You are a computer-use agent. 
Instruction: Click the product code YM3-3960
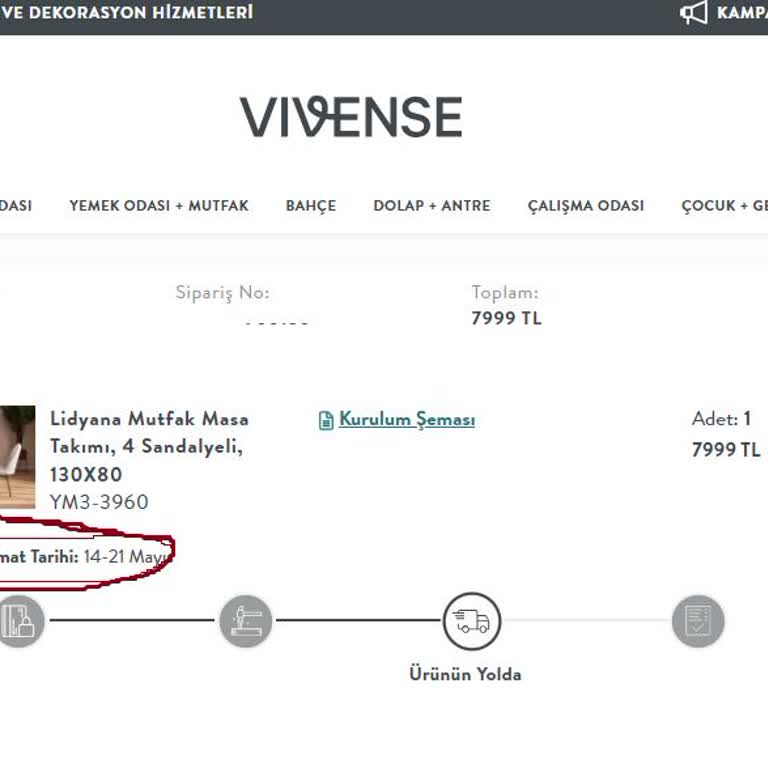99,502
